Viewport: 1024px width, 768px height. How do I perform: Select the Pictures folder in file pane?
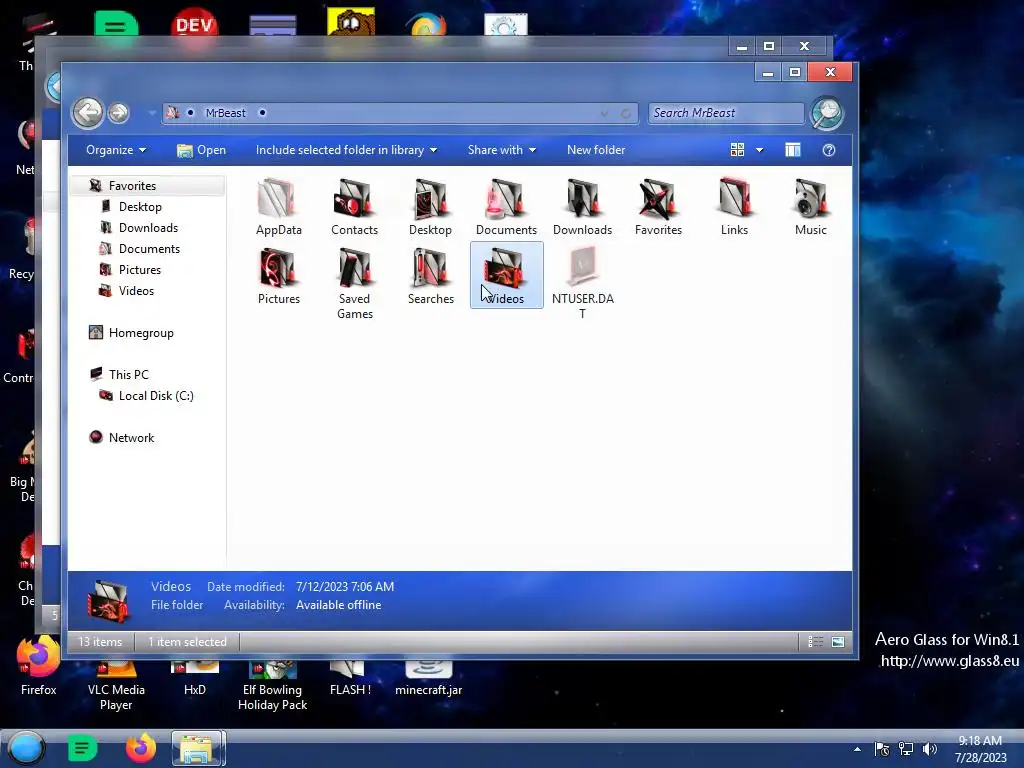(278, 276)
